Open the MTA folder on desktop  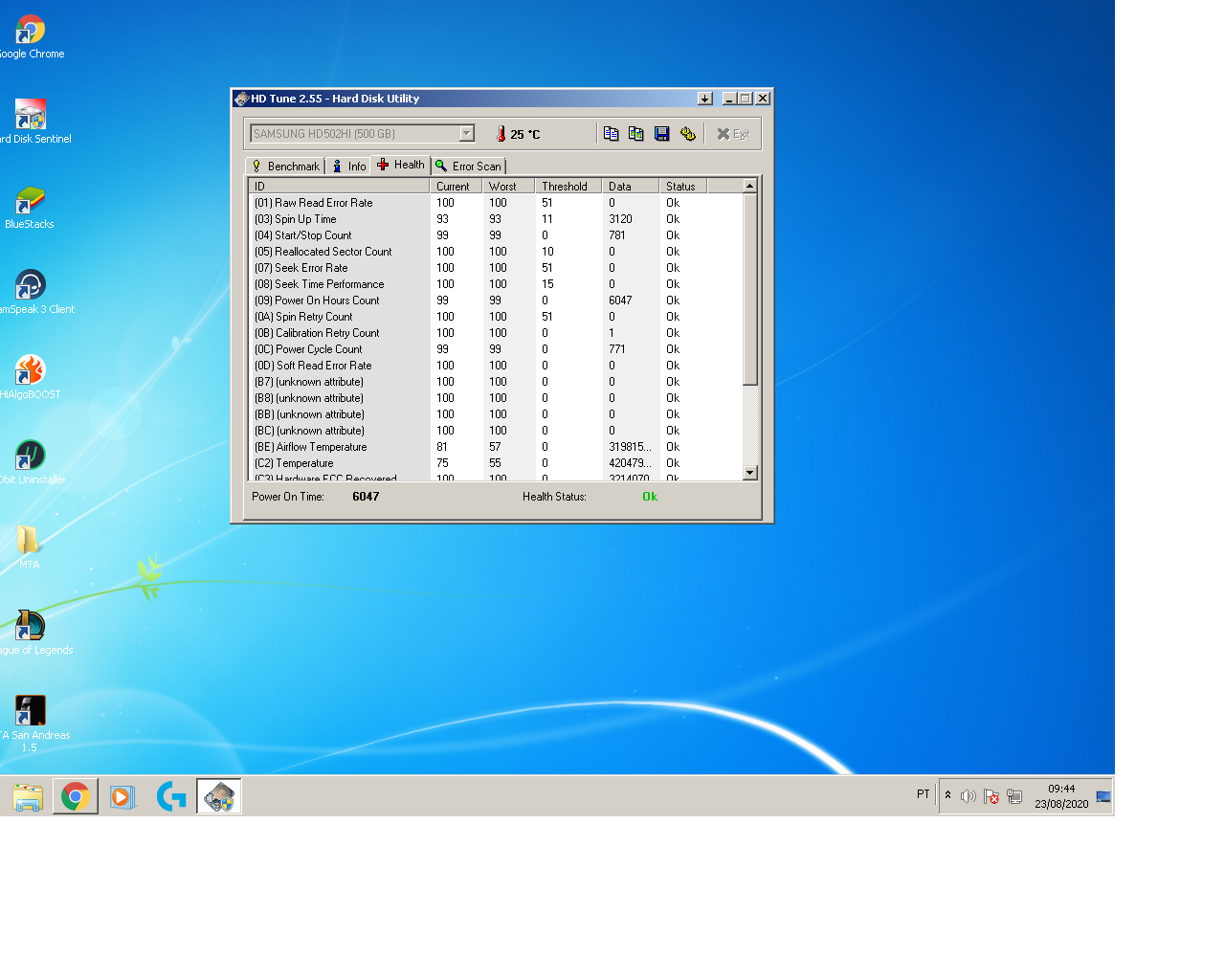(29, 547)
